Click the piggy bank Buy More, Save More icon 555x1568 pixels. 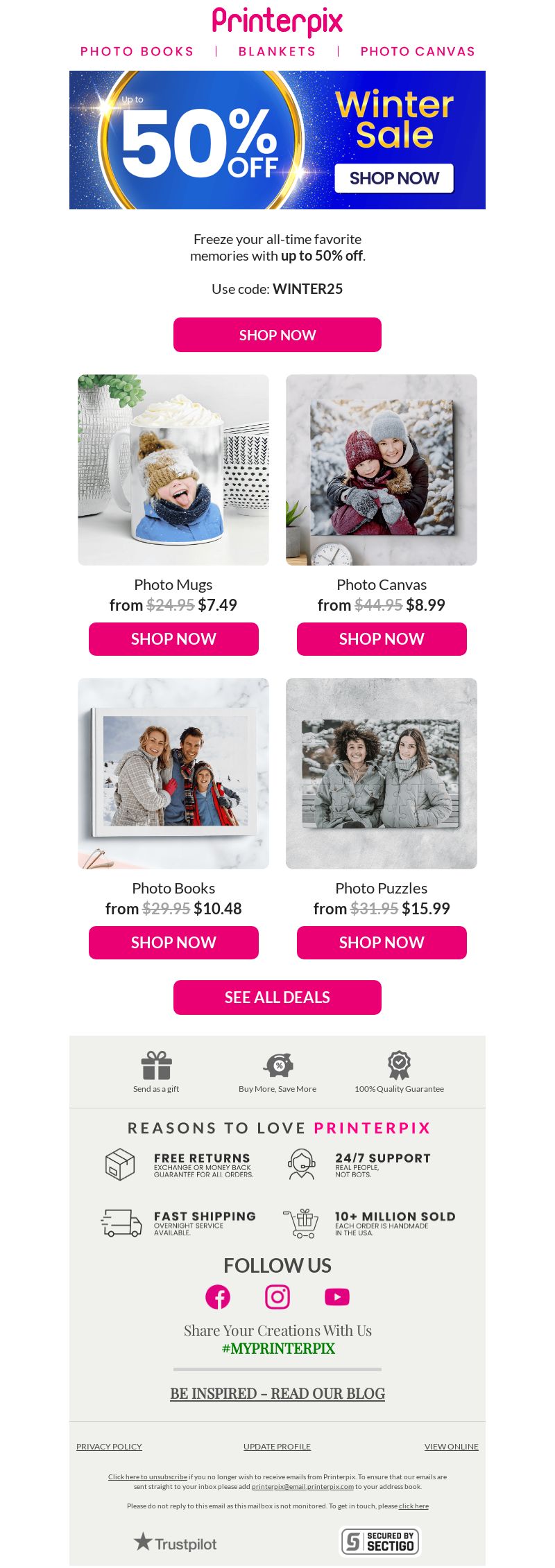coord(278,1065)
